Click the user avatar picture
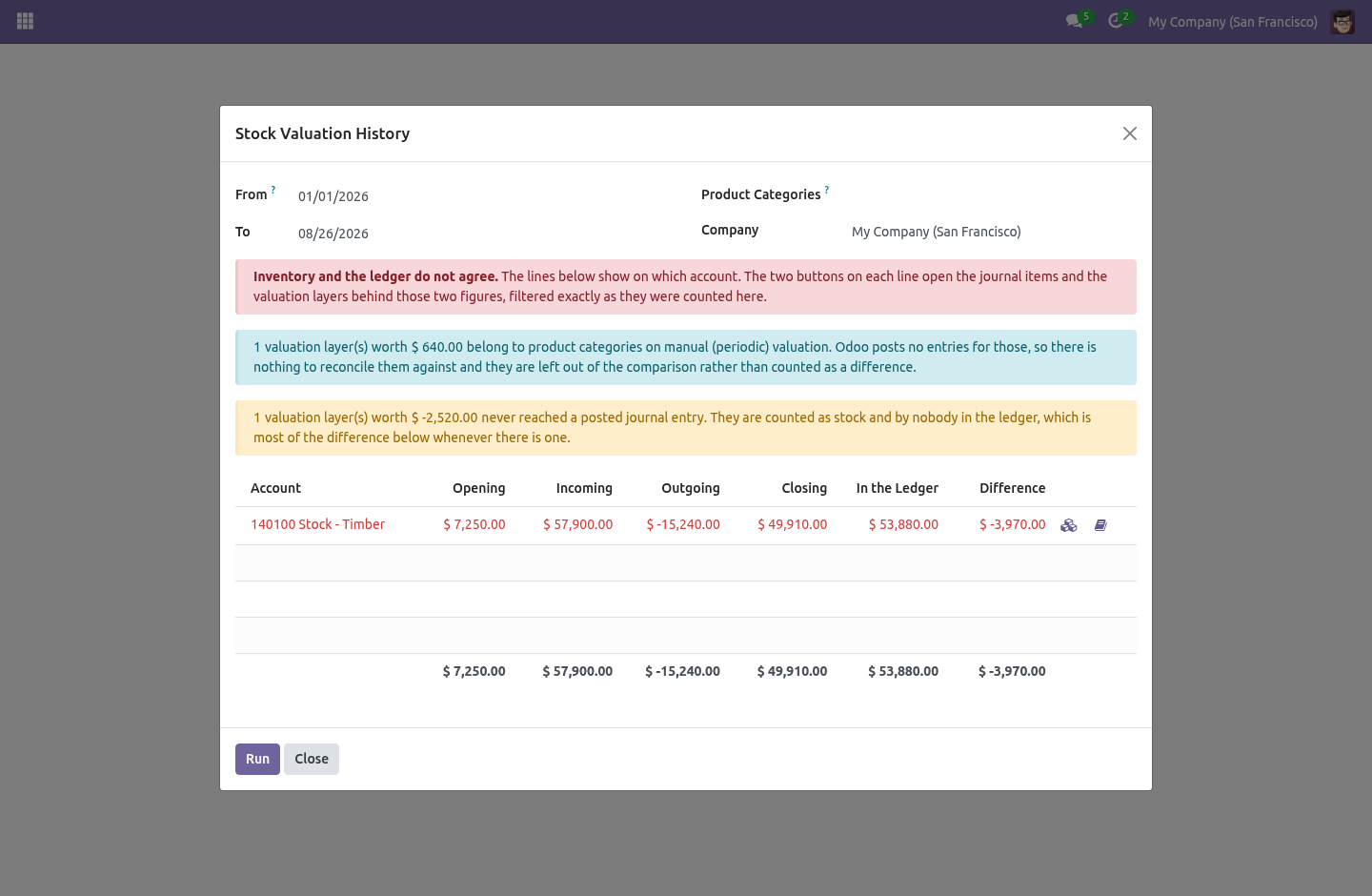1372x896 pixels. pyautogui.click(x=1342, y=21)
